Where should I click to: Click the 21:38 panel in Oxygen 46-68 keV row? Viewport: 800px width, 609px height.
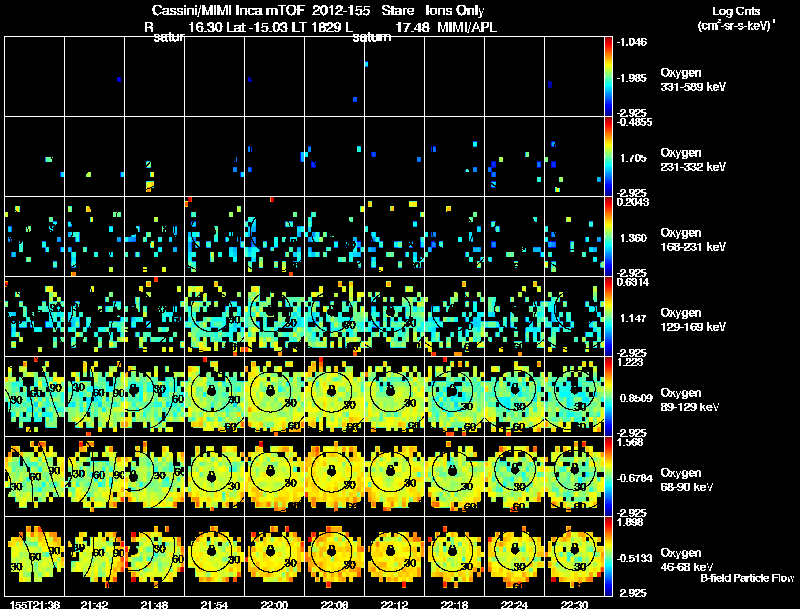pos(35,556)
